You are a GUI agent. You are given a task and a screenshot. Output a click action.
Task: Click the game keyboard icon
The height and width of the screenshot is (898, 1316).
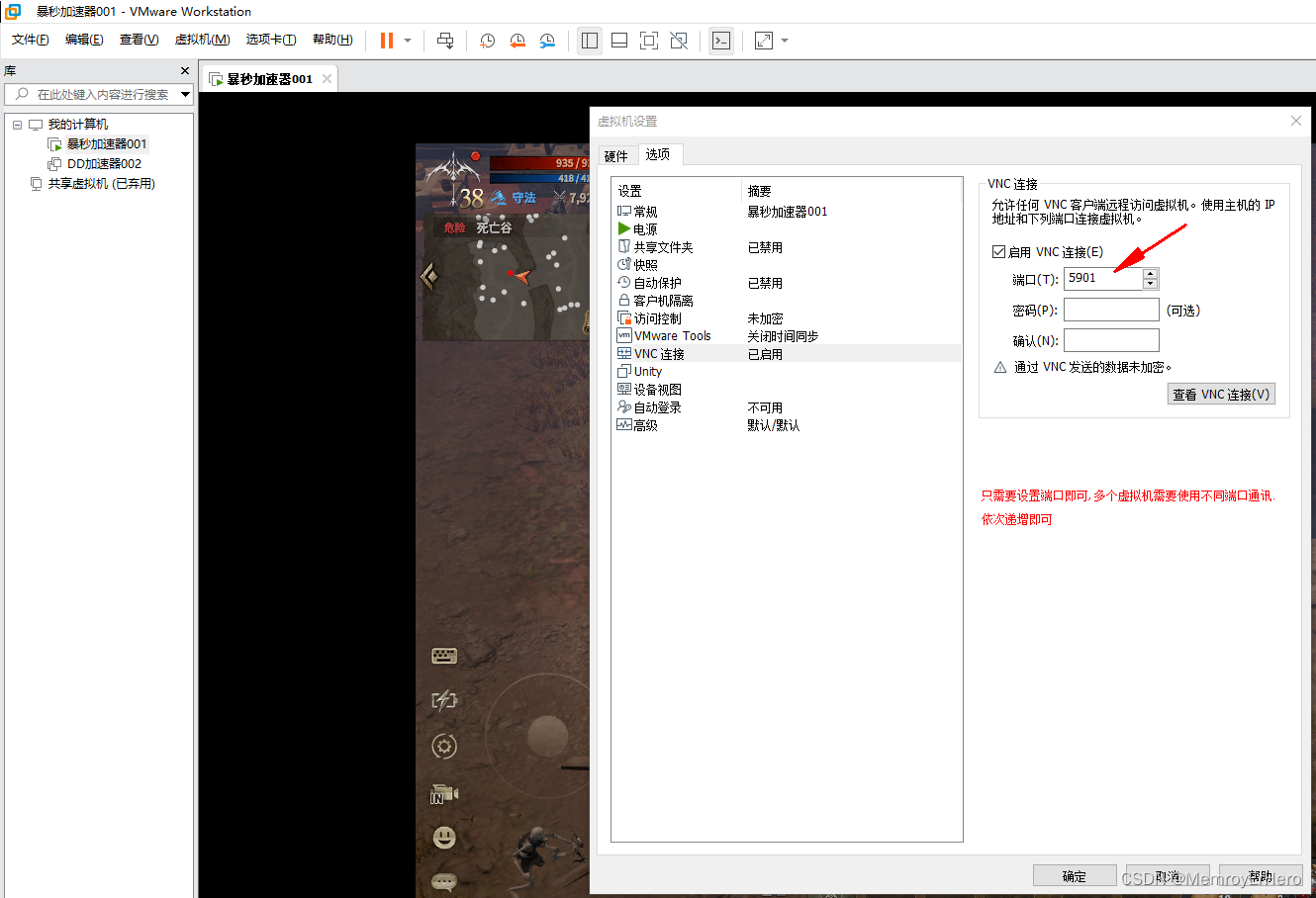pos(444,656)
